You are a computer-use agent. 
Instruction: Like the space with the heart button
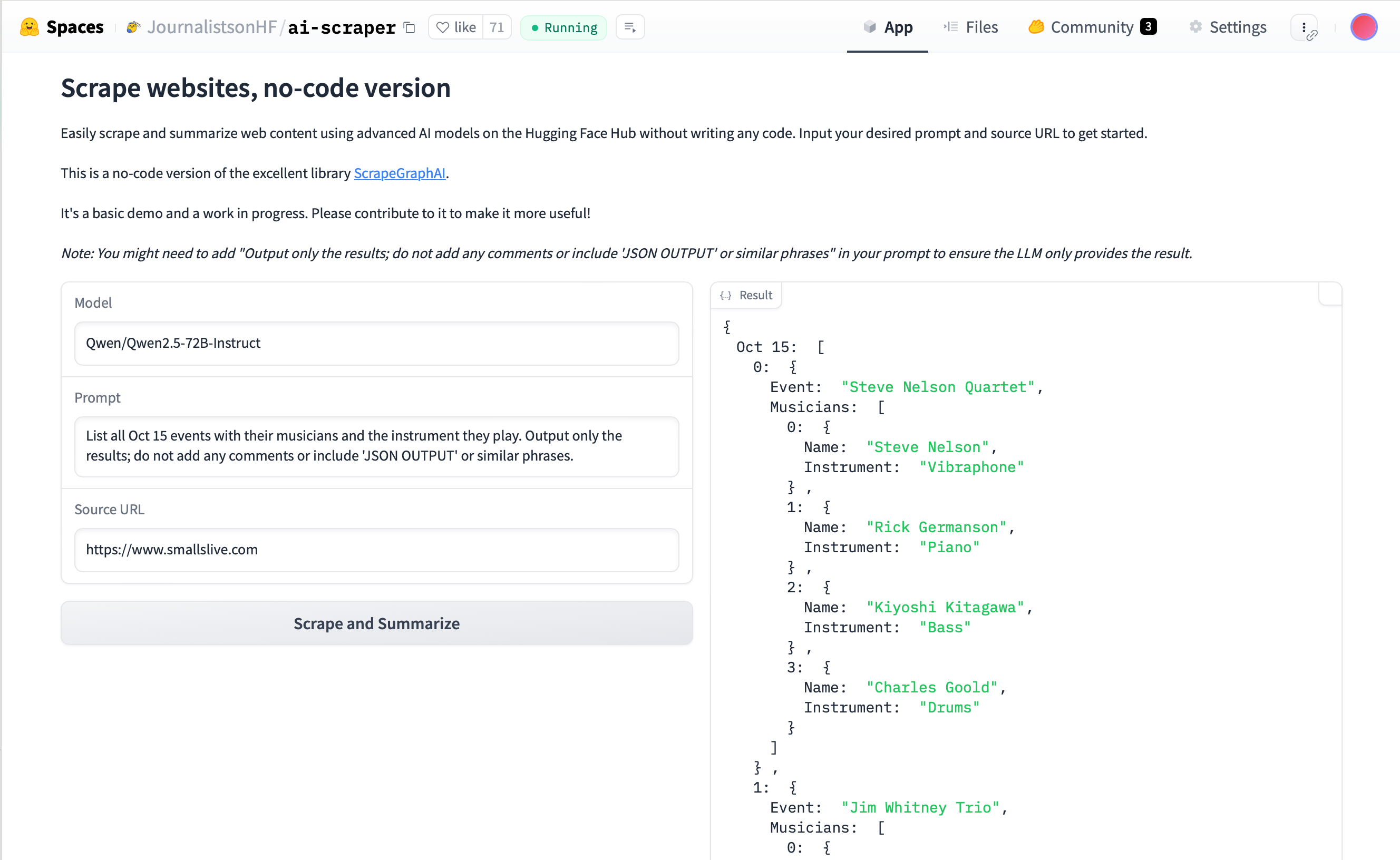pyautogui.click(x=455, y=27)
